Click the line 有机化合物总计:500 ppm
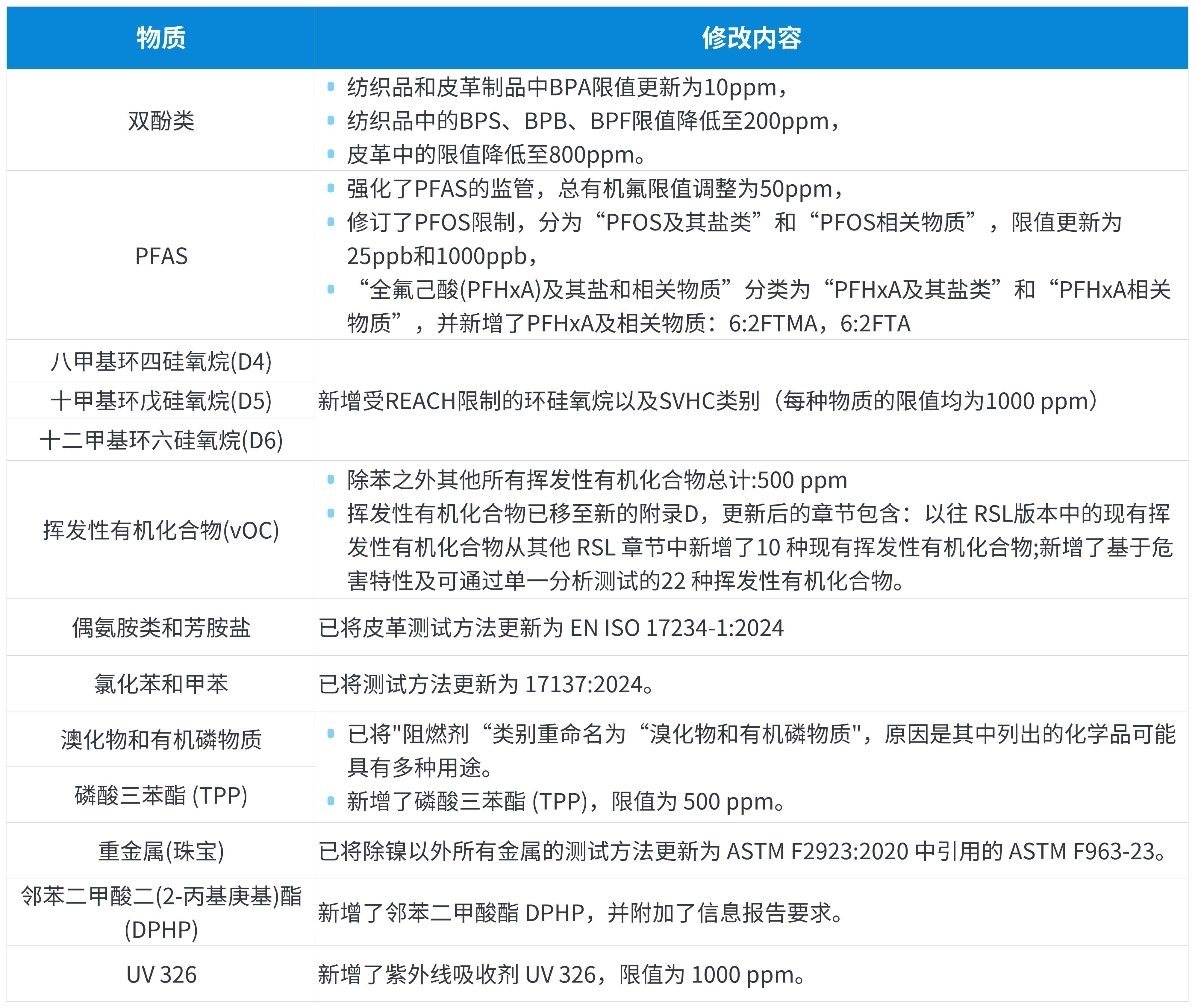 (x=597, y=480)
